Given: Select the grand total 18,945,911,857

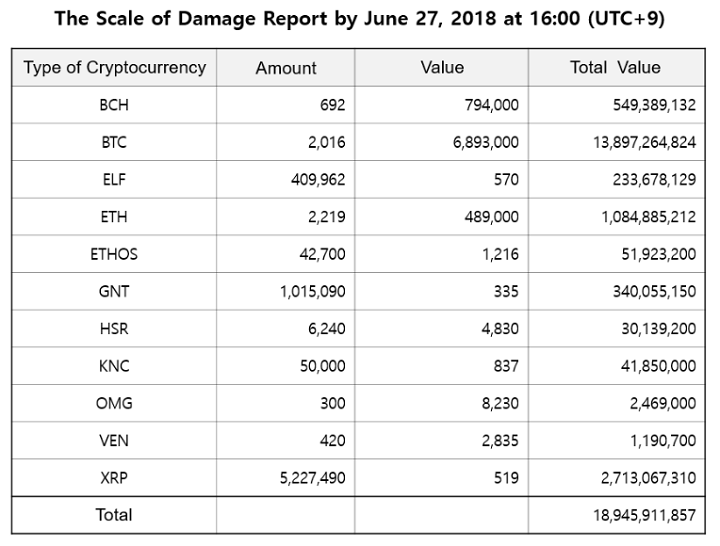Looking at the screenshot, I should coord(641,515).
